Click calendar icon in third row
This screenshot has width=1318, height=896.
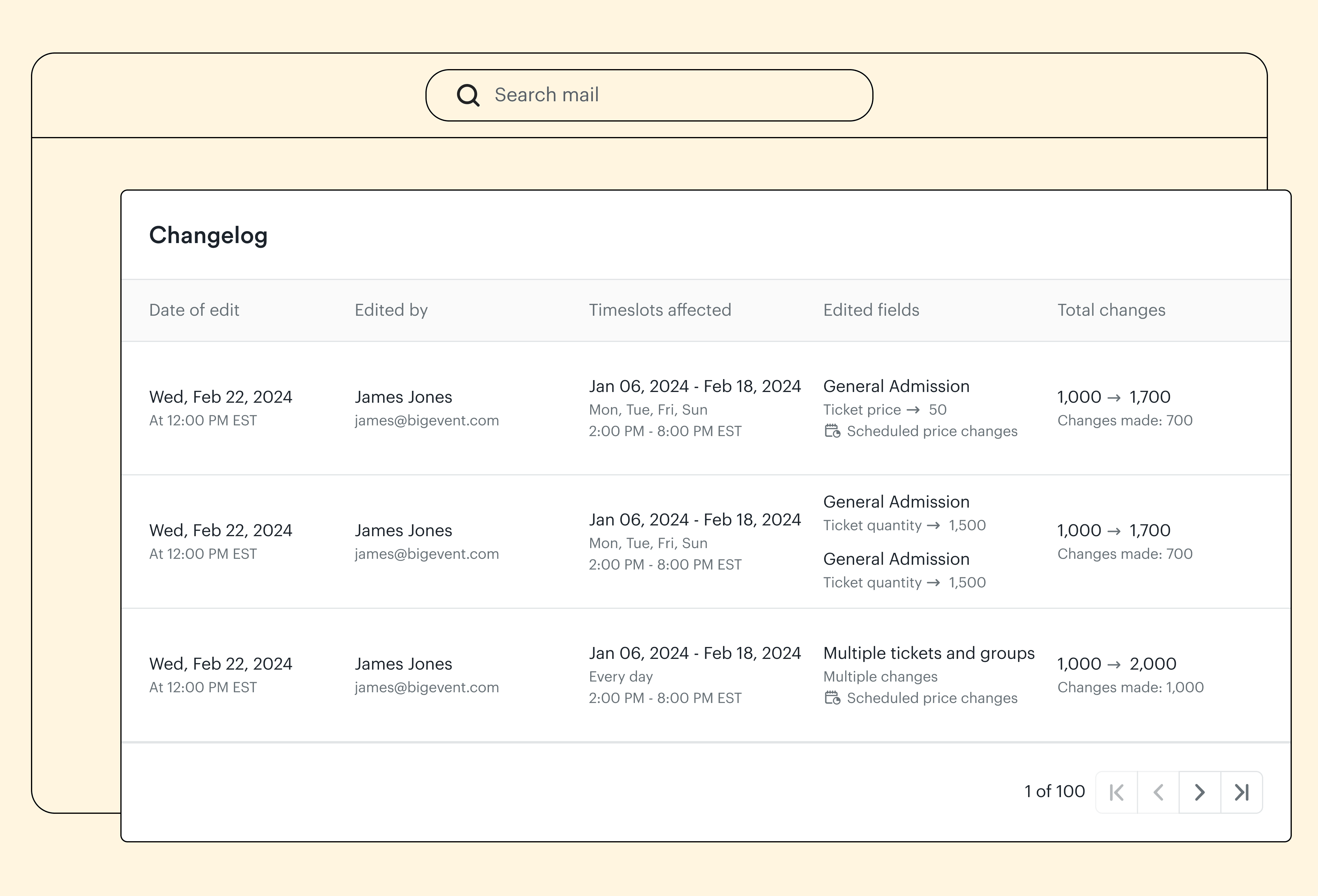coord(832,698)
